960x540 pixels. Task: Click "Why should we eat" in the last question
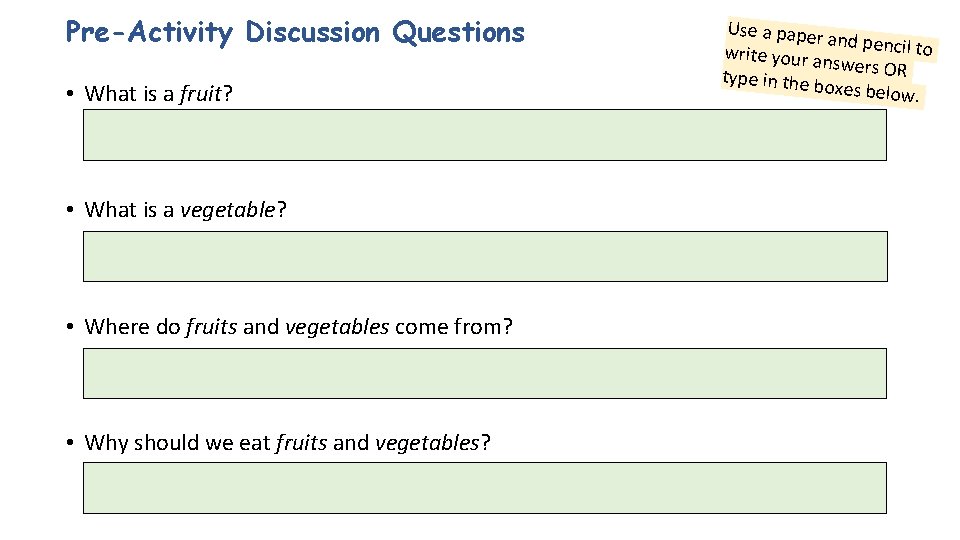178,443
